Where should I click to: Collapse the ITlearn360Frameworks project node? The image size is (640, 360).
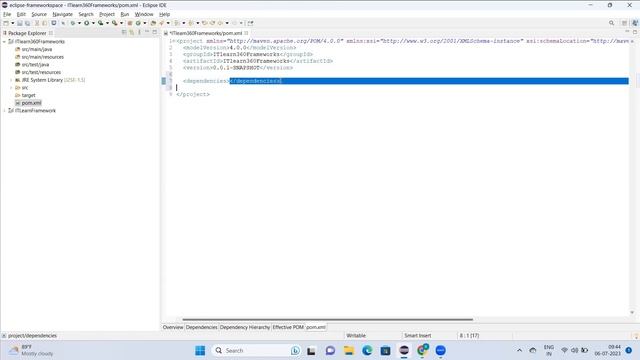(4, 42)
